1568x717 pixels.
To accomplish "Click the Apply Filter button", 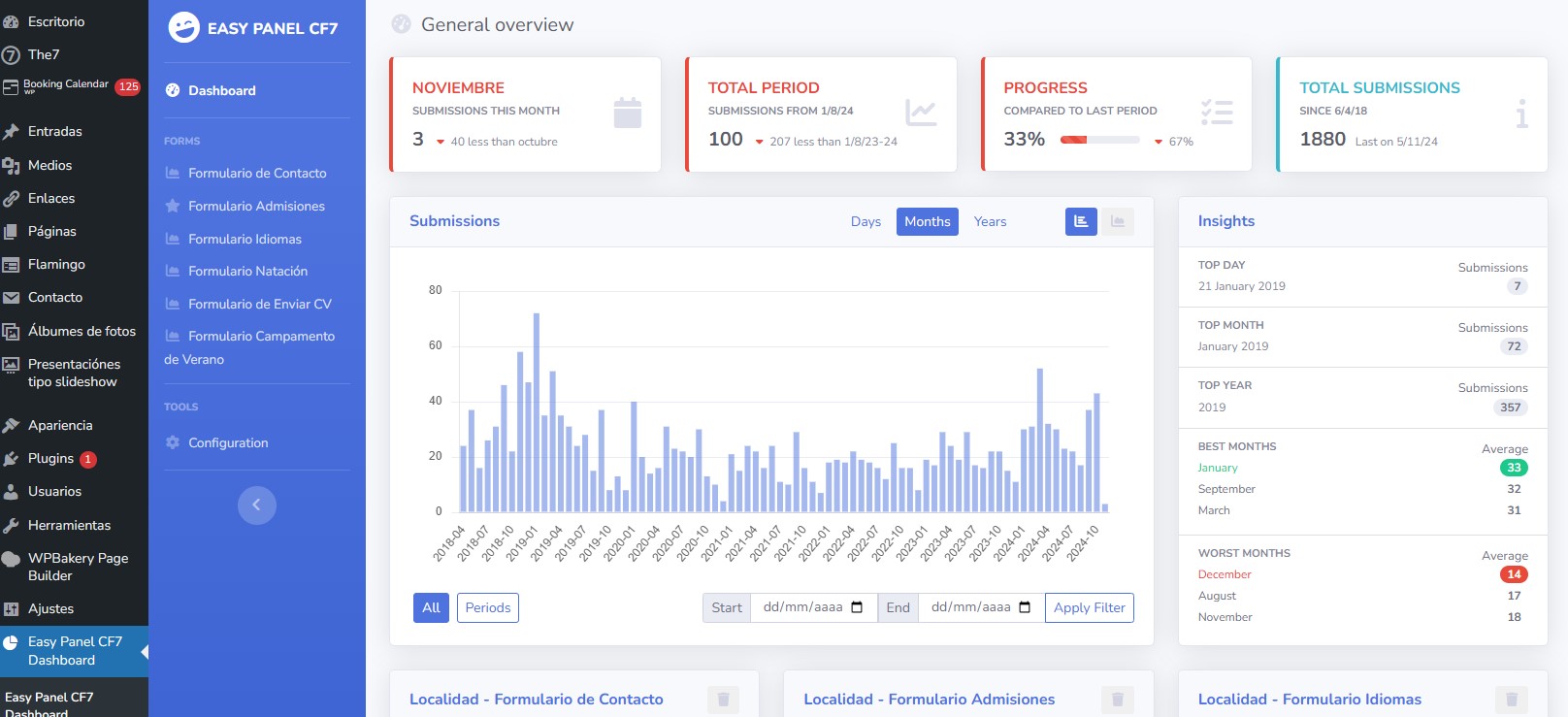I will (x=1090, y=607).
